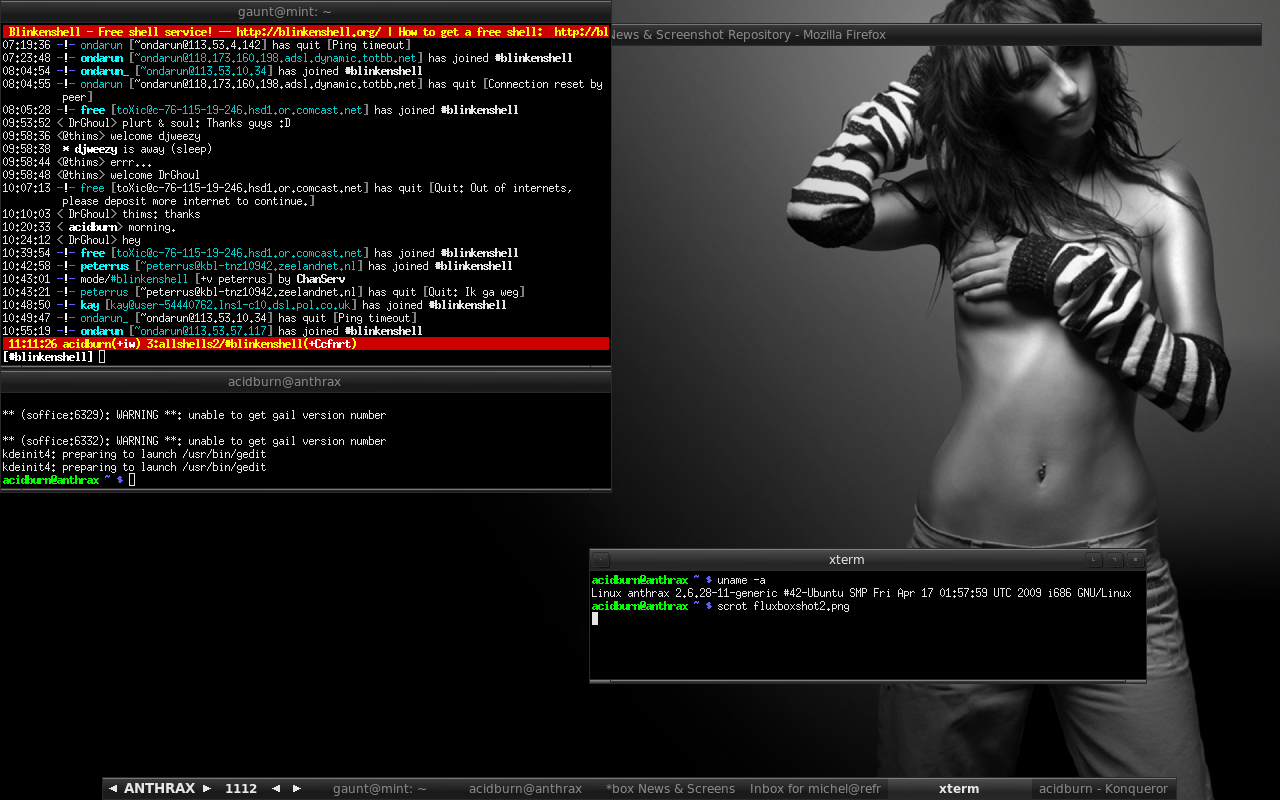This screenshot has width=1280, height=800.
Task: Focus next window arrow before gaunt@mint entry
Action: coord(296,789)
